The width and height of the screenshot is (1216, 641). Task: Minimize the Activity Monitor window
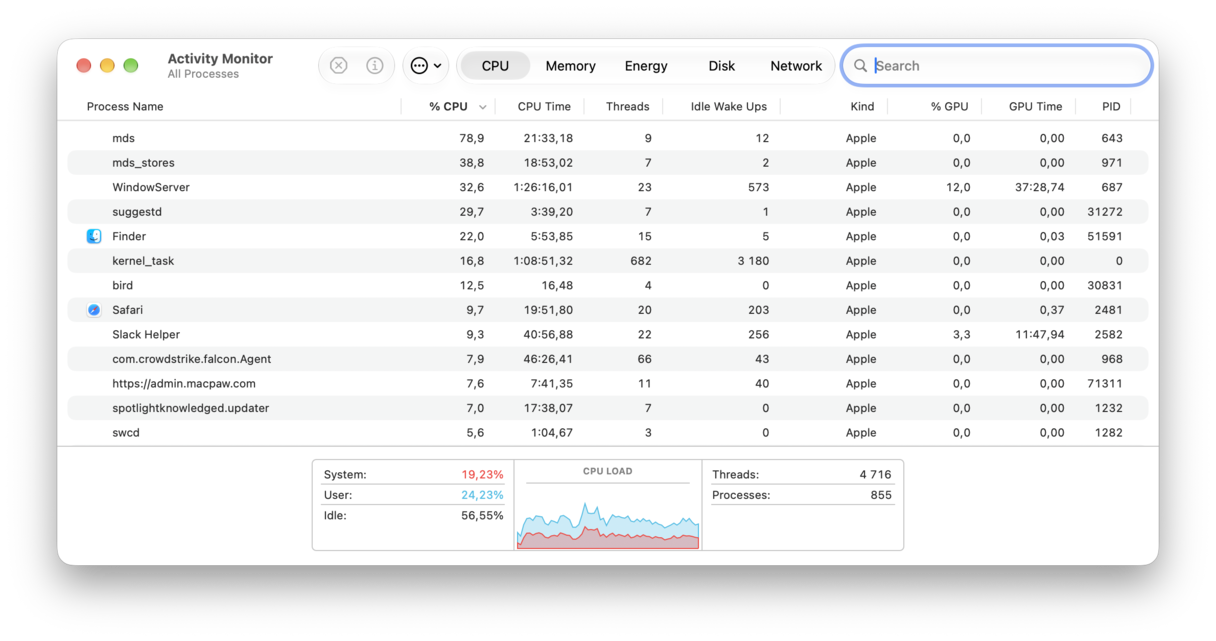click(107, 66)
